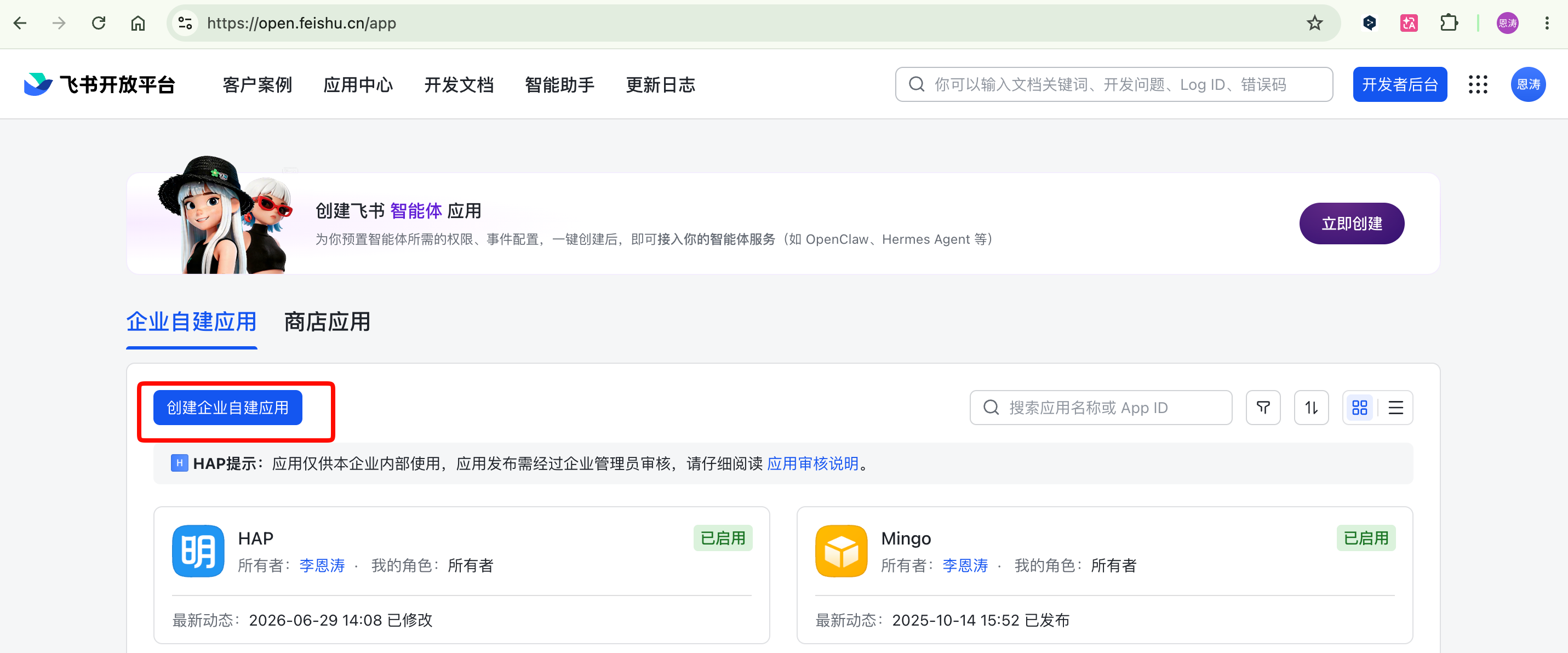This screenshot has width=1568, height=653.
Task: Reload the Feishu page
Action: (99, 23)
